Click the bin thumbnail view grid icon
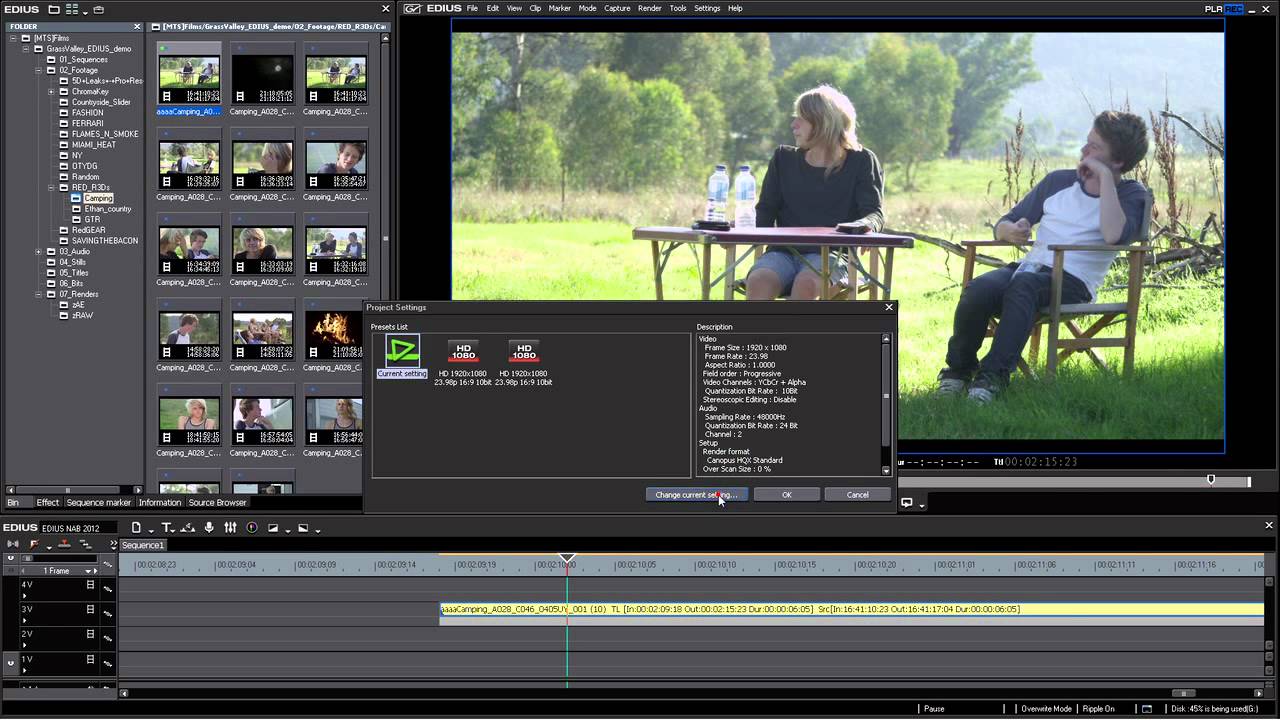This screenshot has height=720, width=1280. tap(71, 9)
